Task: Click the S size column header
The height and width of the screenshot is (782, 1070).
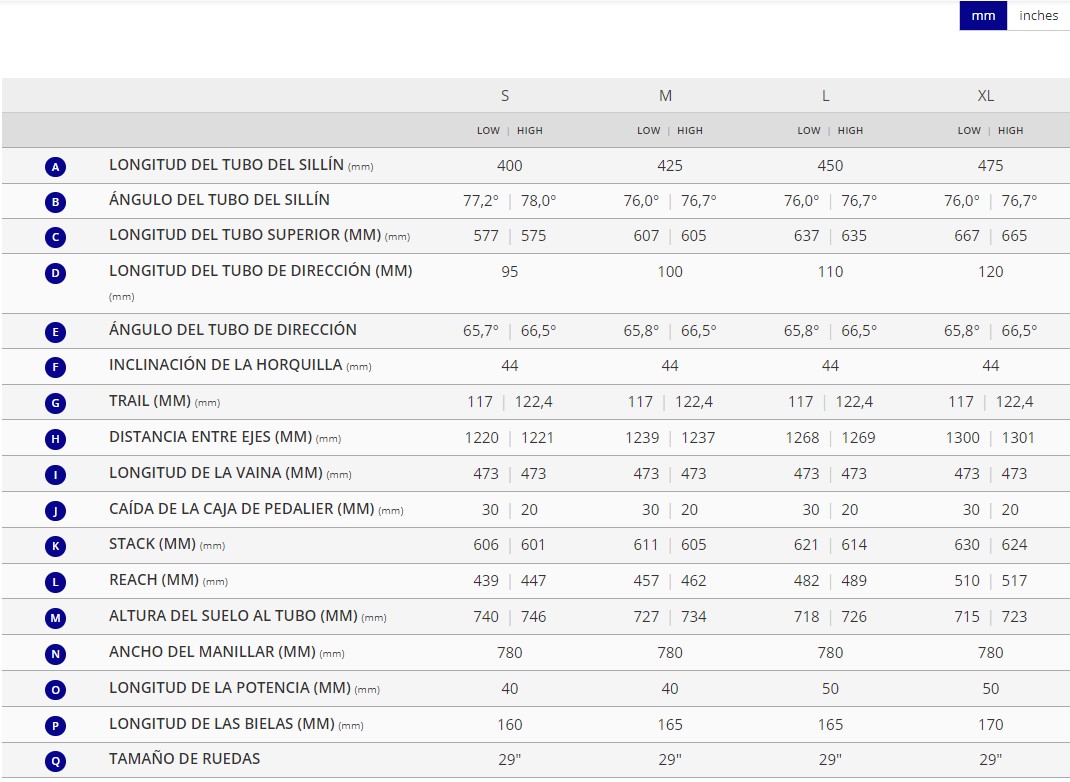Action: [x=505, y=96]
